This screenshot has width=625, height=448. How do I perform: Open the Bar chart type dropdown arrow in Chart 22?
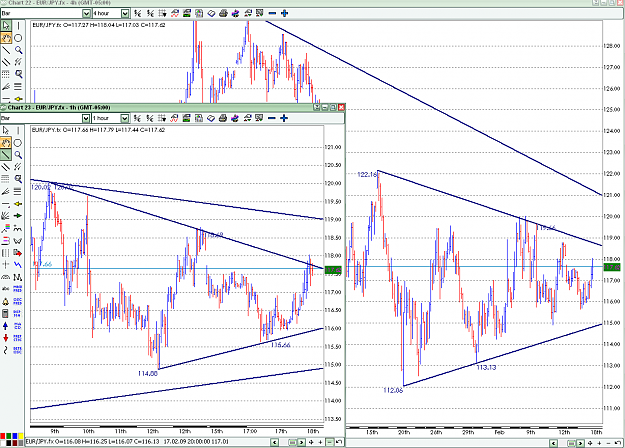[x=86, y=14]
